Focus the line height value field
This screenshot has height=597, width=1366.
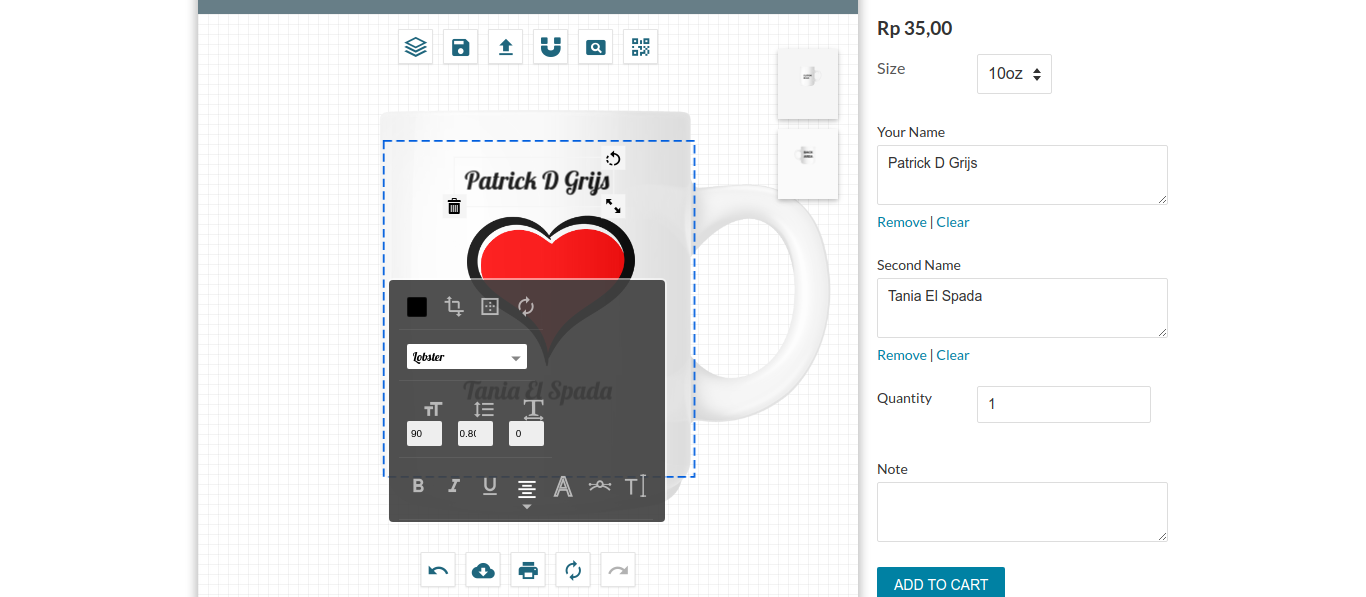(x=475, y=434)
